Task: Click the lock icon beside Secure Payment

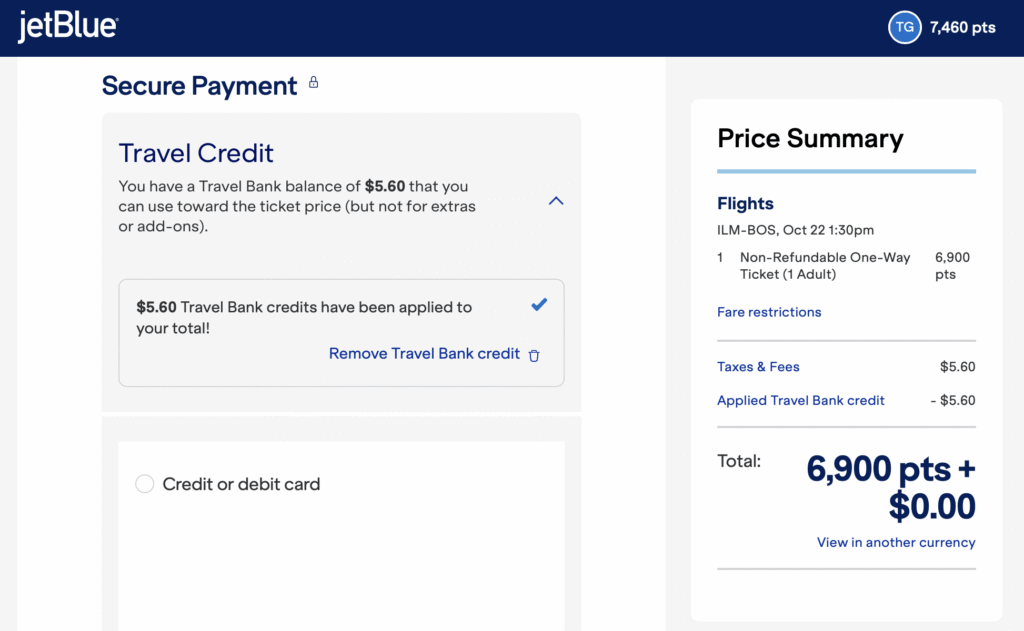Action: coord(313,83)
